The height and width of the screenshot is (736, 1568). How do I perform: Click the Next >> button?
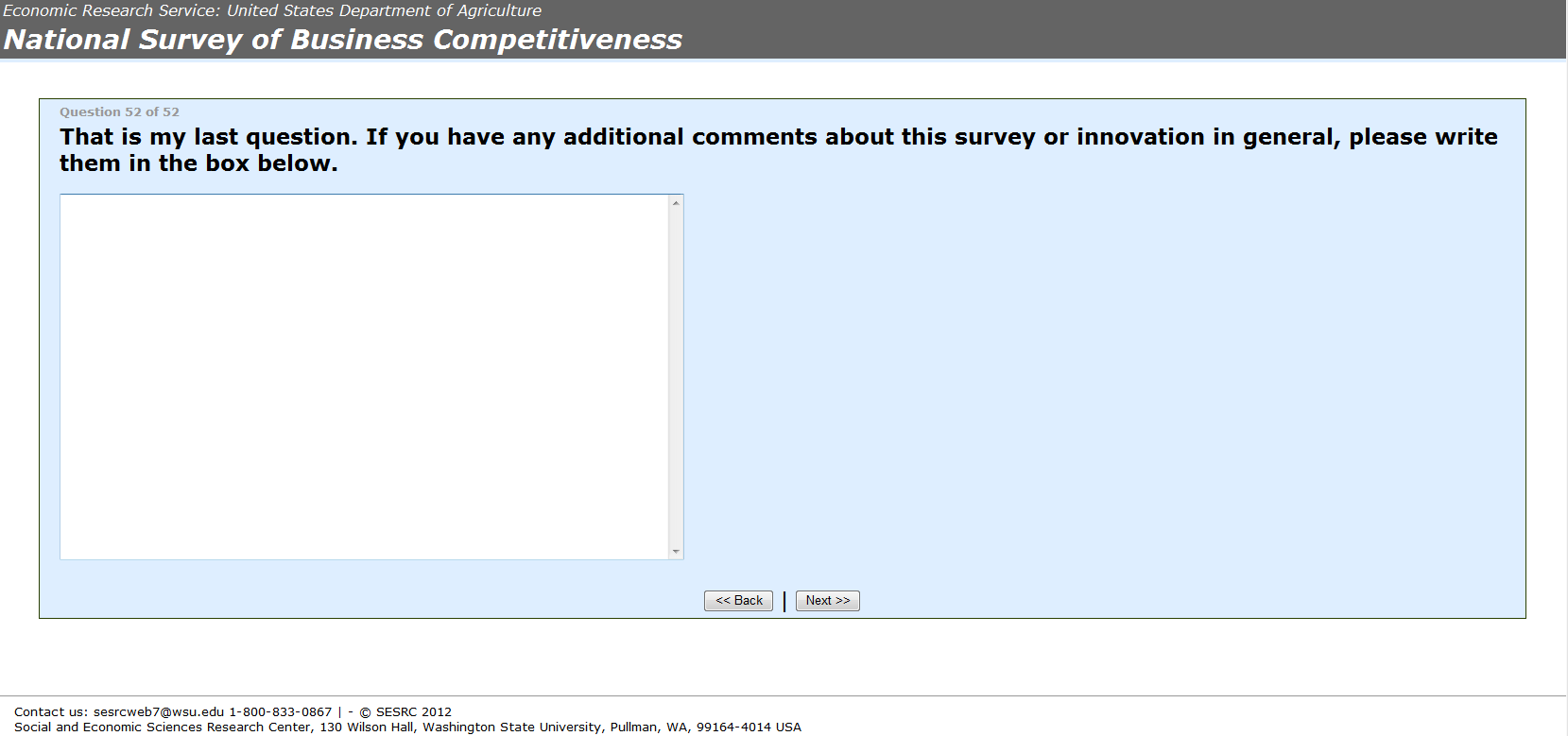827,601
